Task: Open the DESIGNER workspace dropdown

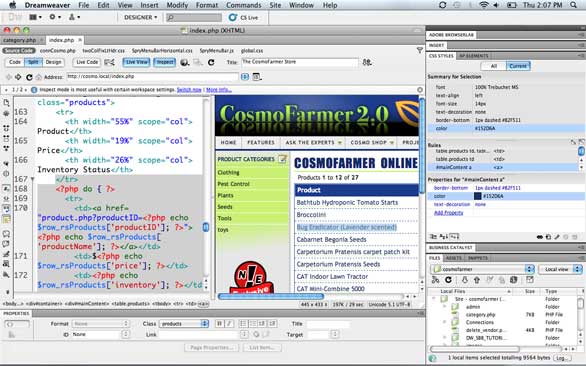Action: pyautogui.click(x=141, y=17)
